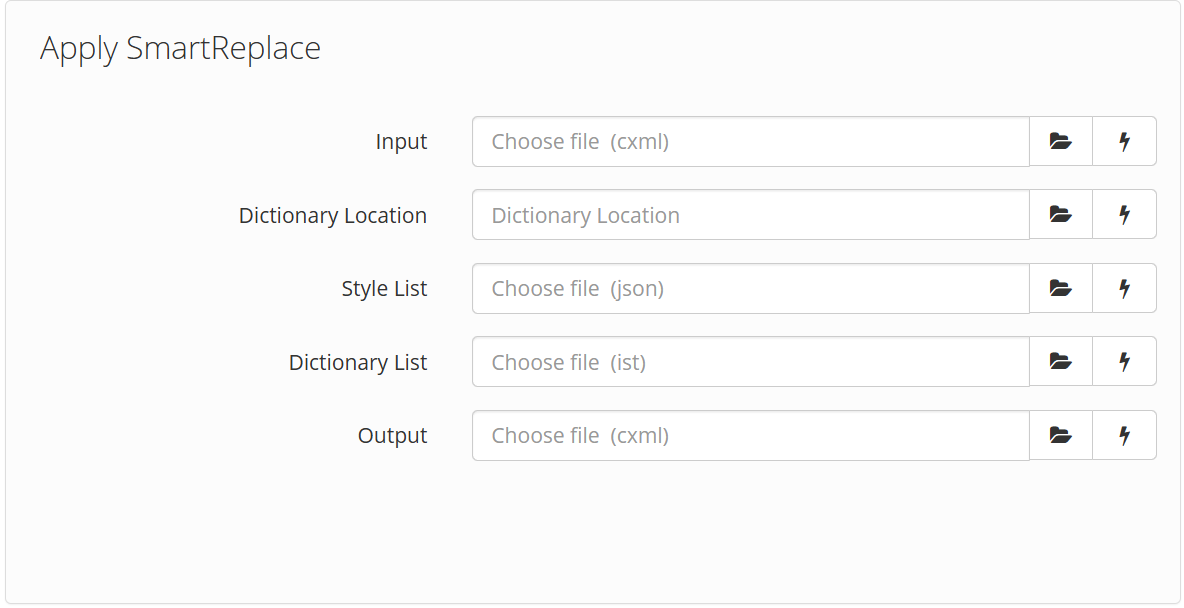Click the lightning icon beside Dictionary Location

point(1124,214)
